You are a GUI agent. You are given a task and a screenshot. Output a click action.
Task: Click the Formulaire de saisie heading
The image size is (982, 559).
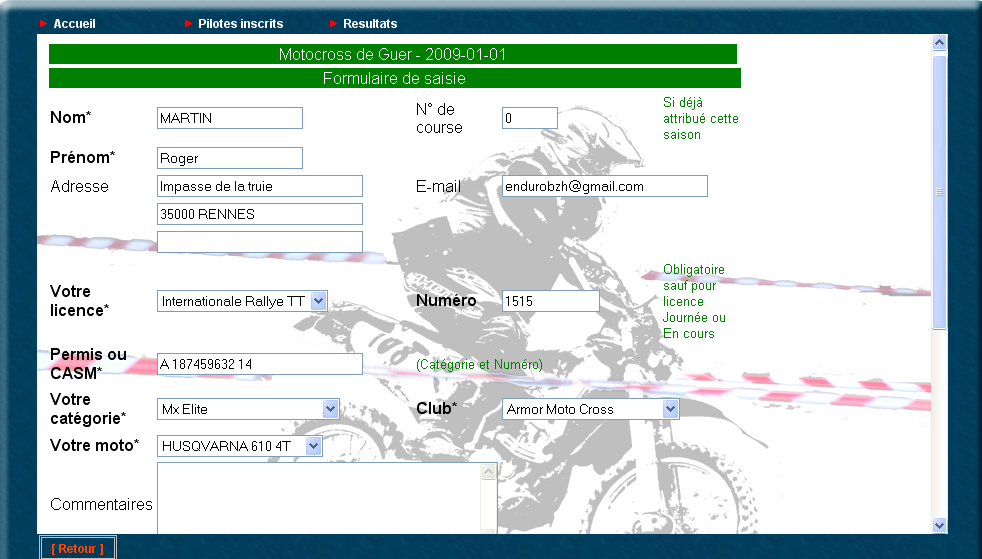tap(395, 78)
